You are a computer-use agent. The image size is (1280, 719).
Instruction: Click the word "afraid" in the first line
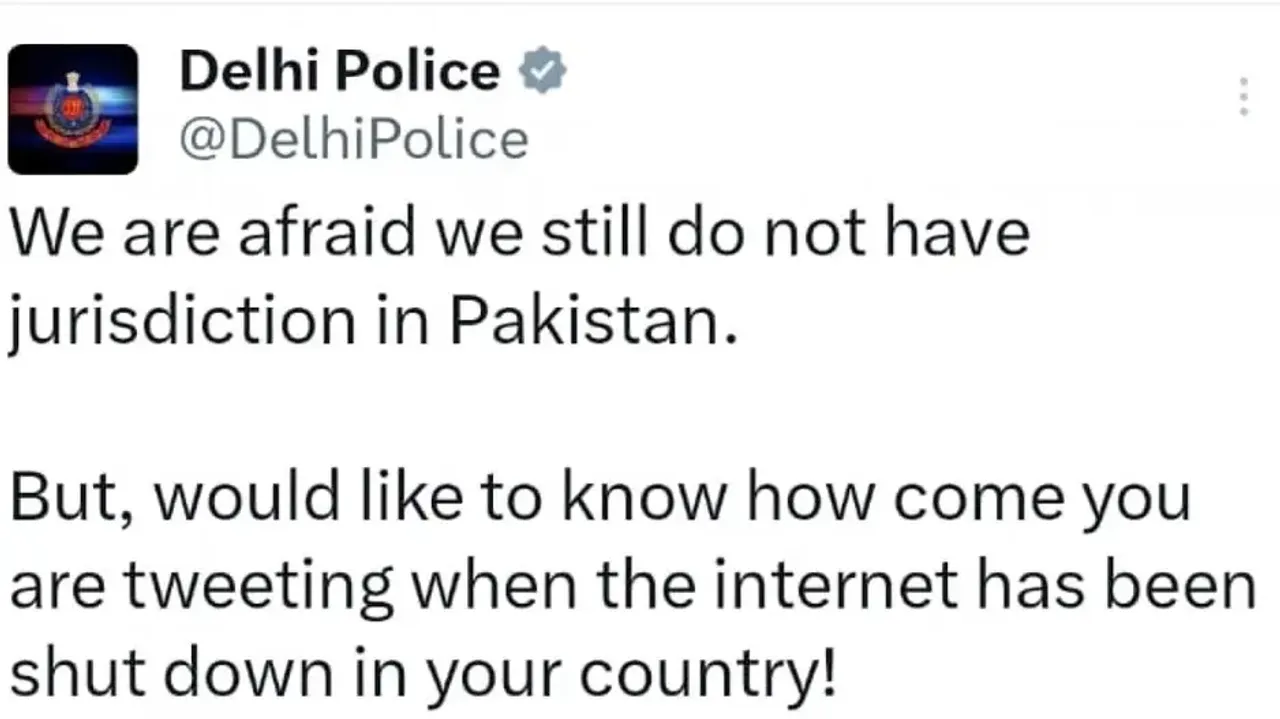pos(328,233)
